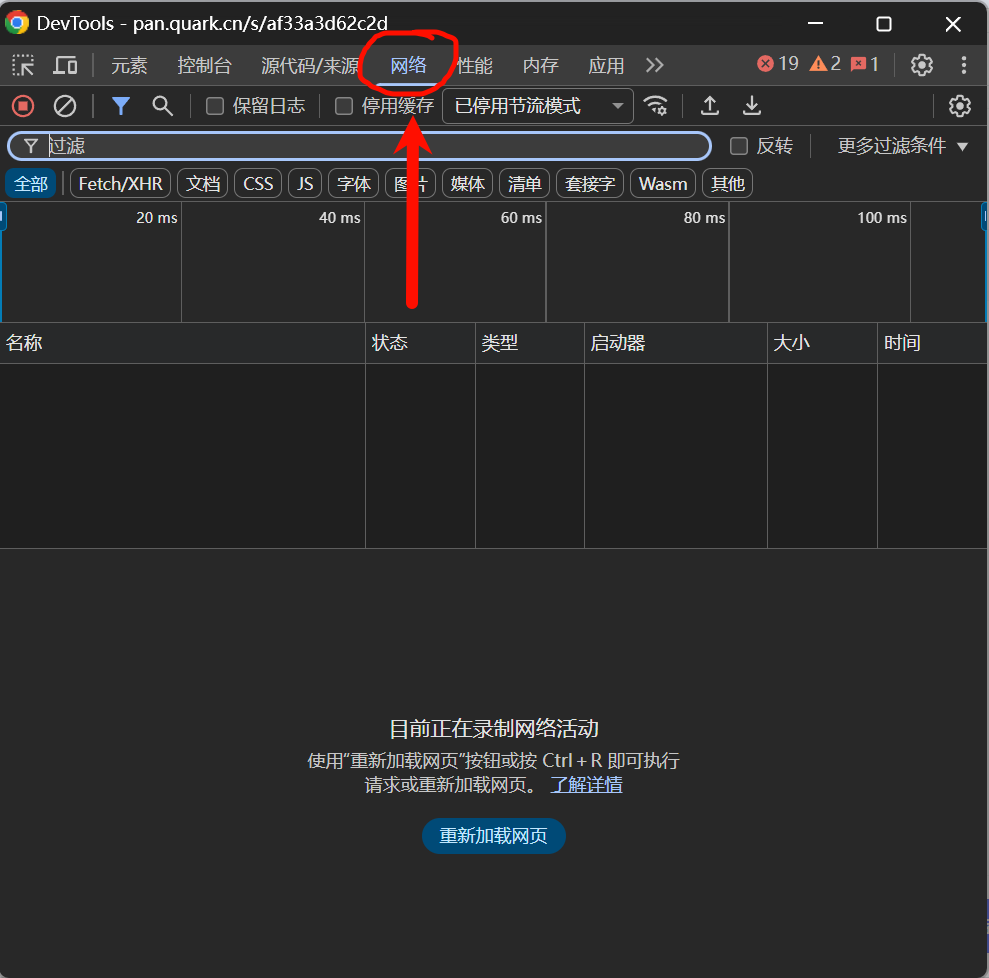Screen dimensions: 989x978
Task: Sort by 启动器 column header
Action: [676, 343]
